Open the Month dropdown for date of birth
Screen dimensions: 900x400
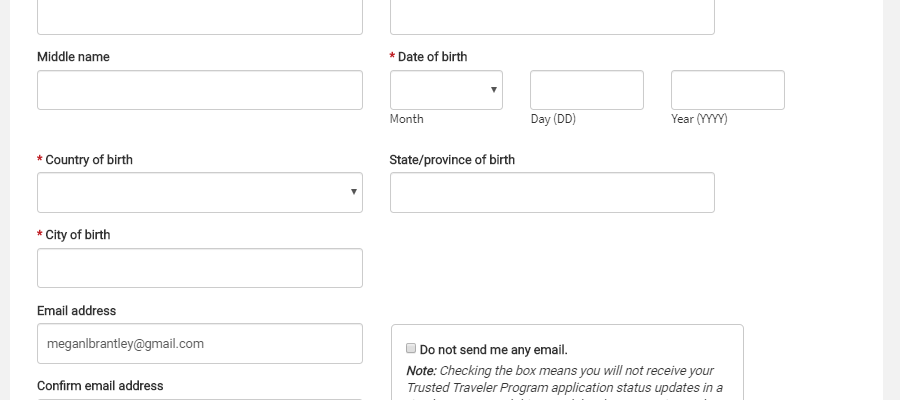click(446, 90)
